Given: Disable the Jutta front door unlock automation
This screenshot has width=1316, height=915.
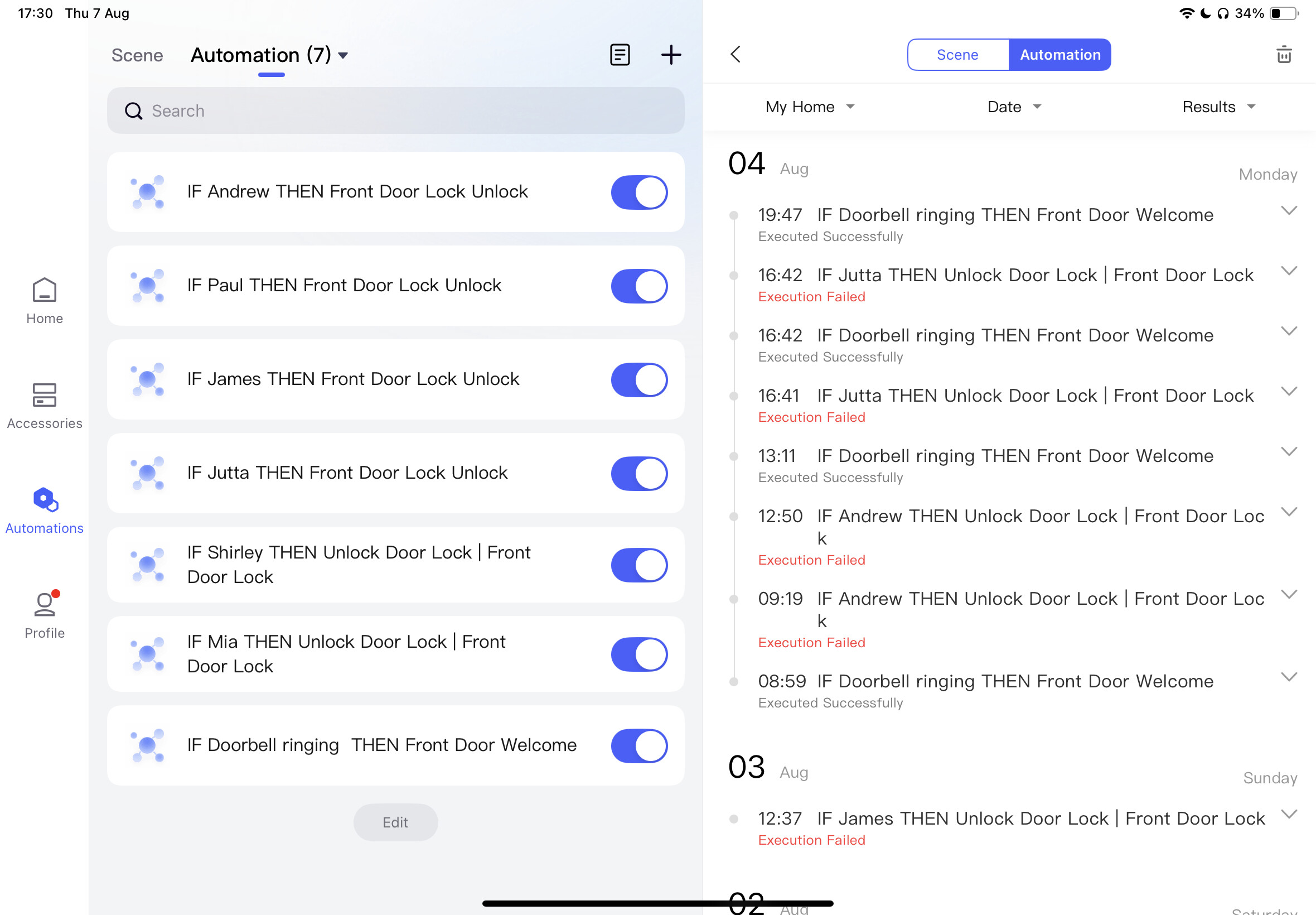Looking at the screenshot, I should coord(639,474).
